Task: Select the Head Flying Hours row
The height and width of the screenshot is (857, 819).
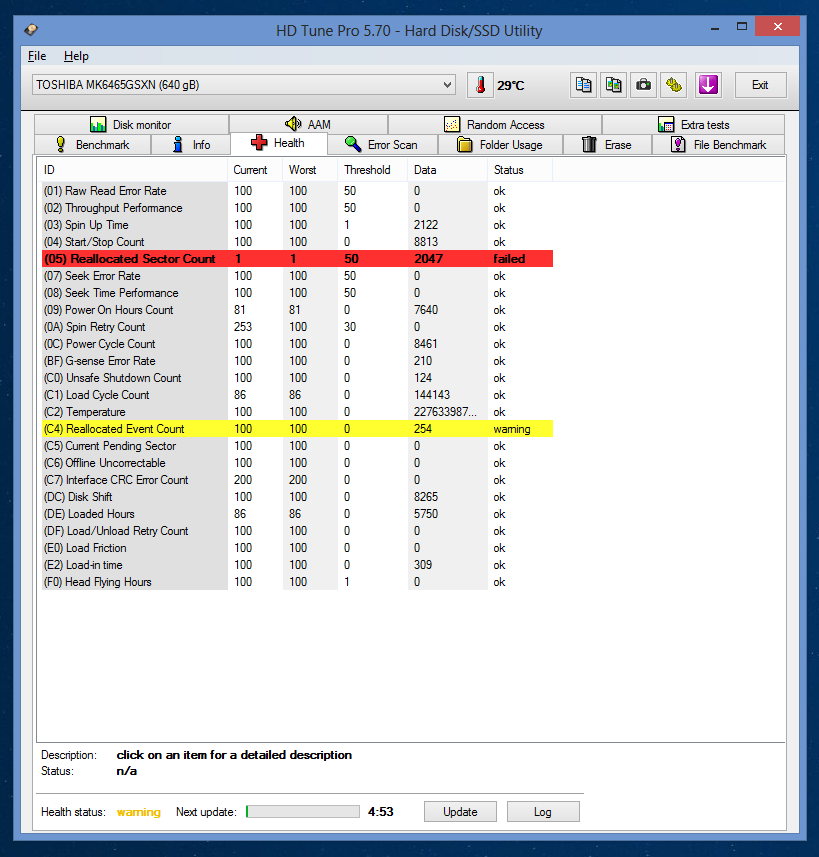Action: click(297, 582)
